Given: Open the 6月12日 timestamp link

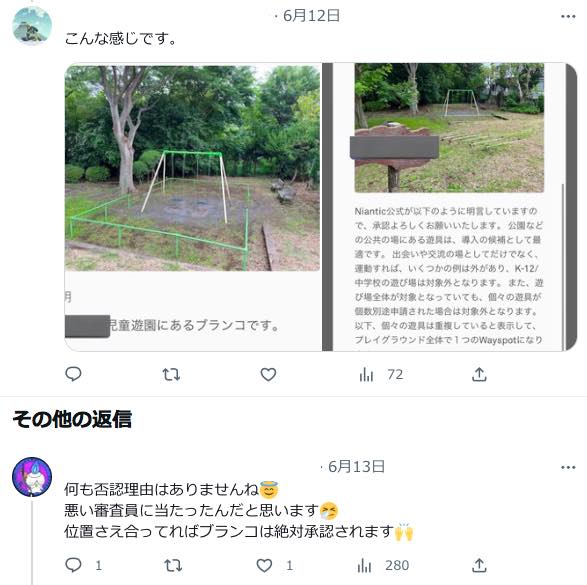Looking at the screenshot, I should click(x=311, y=16).
